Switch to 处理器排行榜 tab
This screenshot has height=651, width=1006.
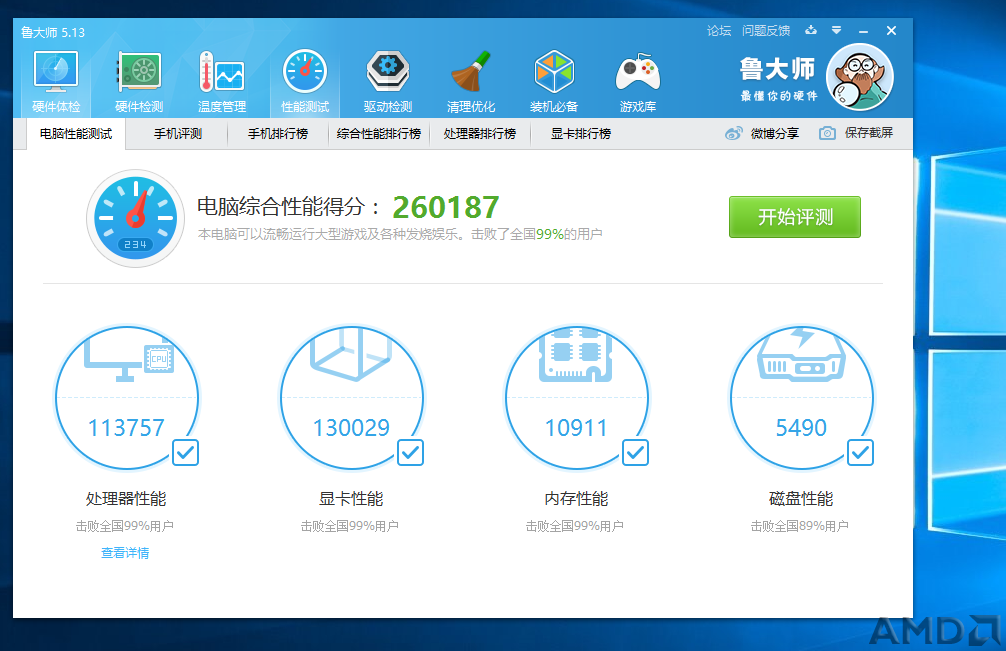click(479, 133)
